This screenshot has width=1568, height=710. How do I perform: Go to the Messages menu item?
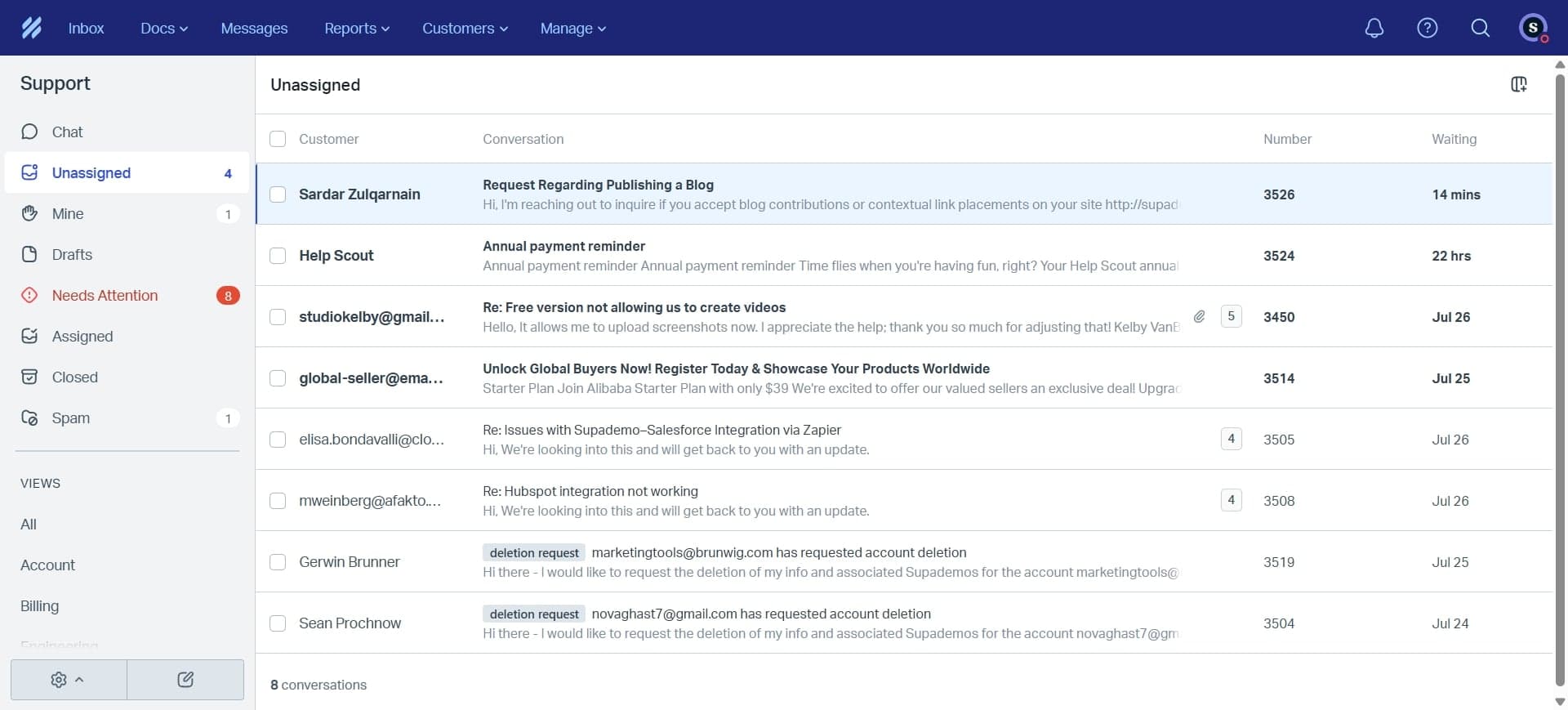[254, 28]
